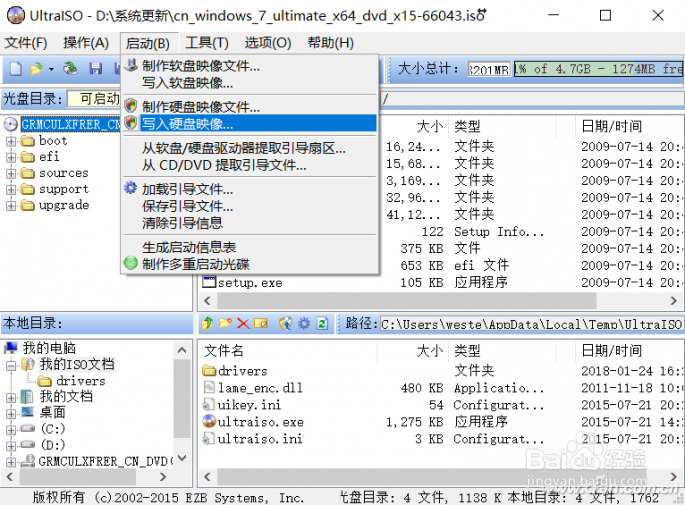Expand the support folder node

[11, 190]
